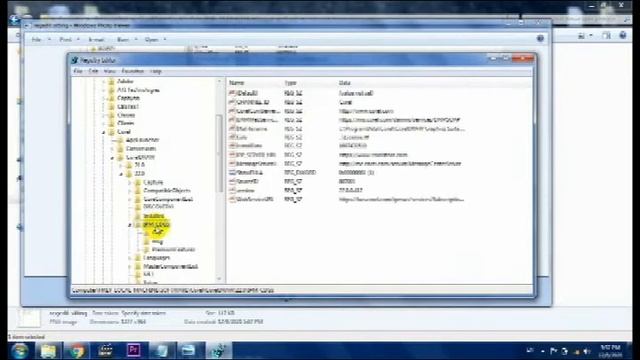
Task: Open the File menu in Windows Photo Viewer
Action: [x=37, y=40]
